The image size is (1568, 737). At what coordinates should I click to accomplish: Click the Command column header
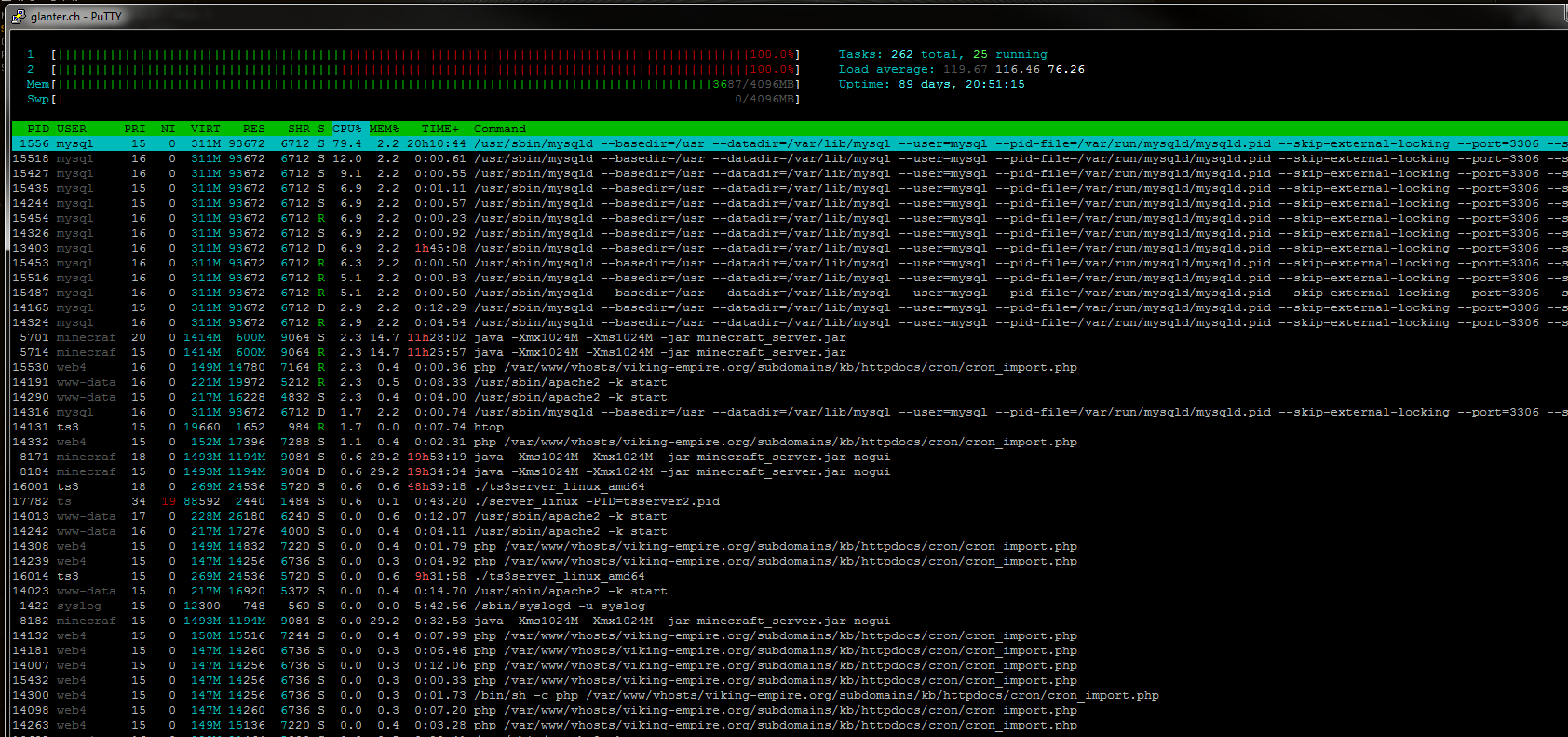coord(500,129)
